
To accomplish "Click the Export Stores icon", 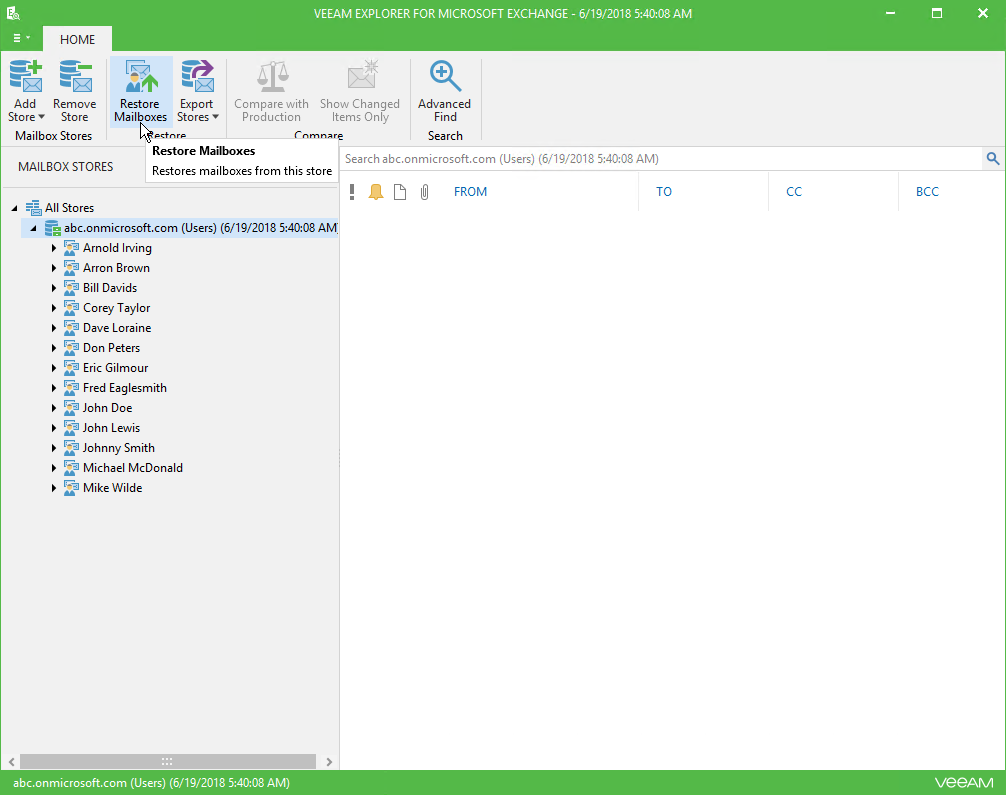I will [198, 76].
